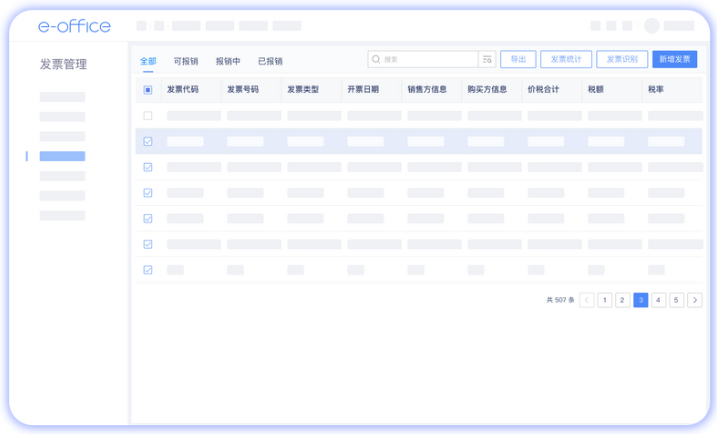
Task: Click the blue 新增发票 button
Action: point(674,60)
